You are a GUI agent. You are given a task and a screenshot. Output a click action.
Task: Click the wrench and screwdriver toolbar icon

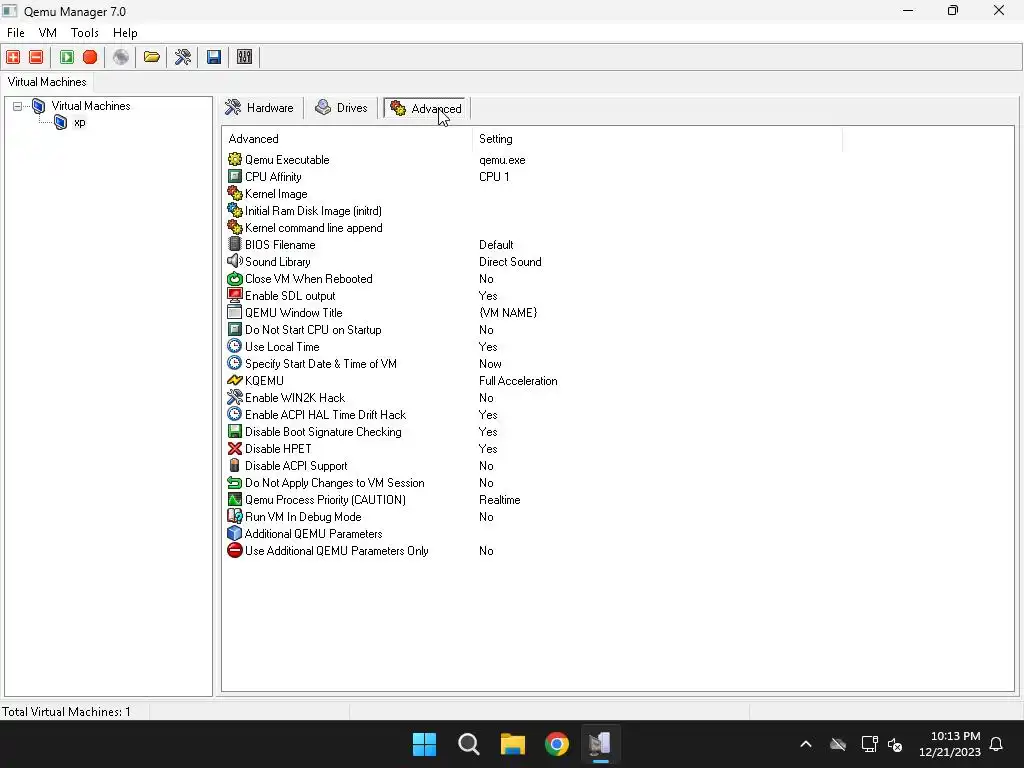183,57
